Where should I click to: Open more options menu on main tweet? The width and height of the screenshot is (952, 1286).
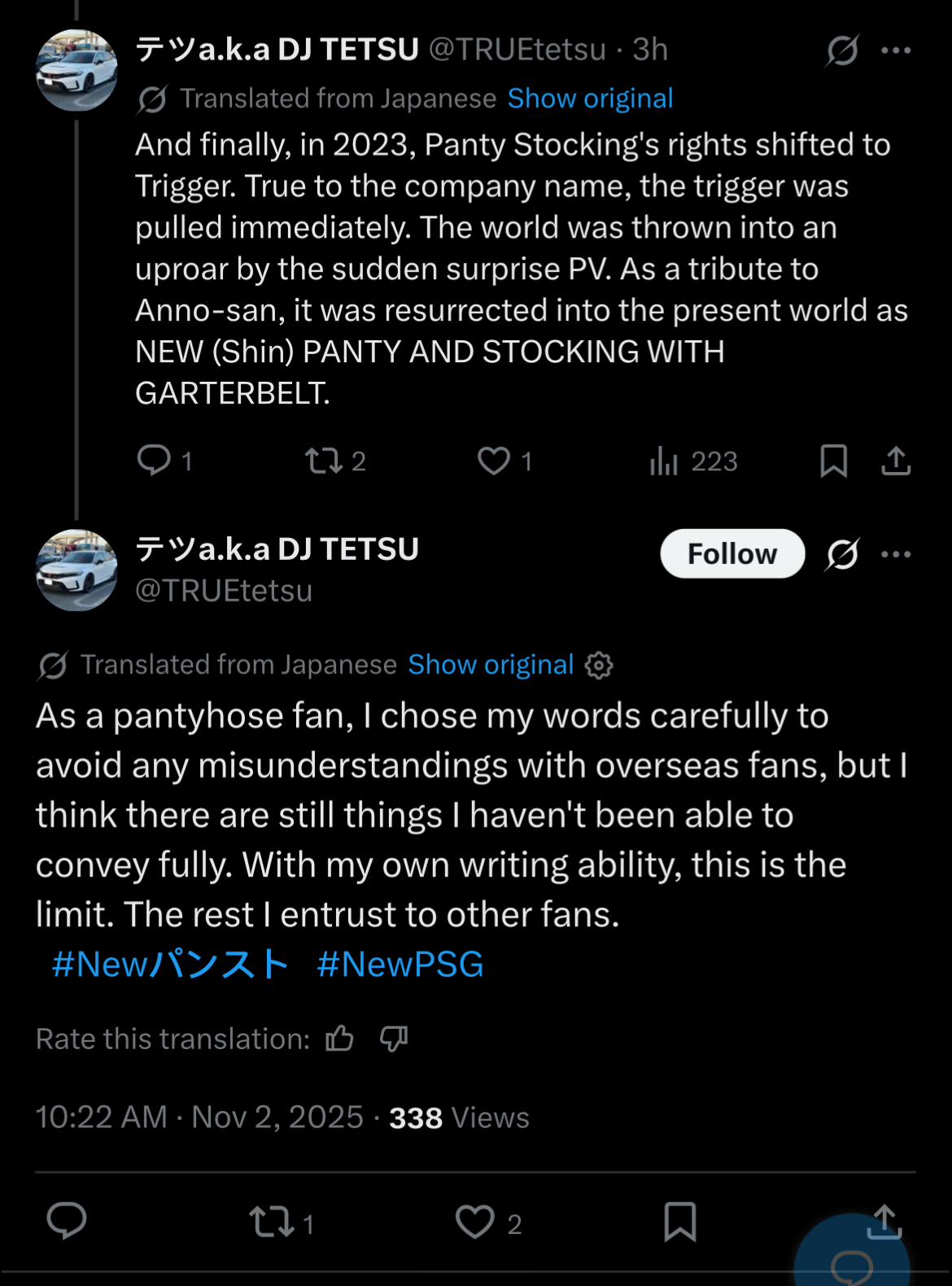[896, 555]
